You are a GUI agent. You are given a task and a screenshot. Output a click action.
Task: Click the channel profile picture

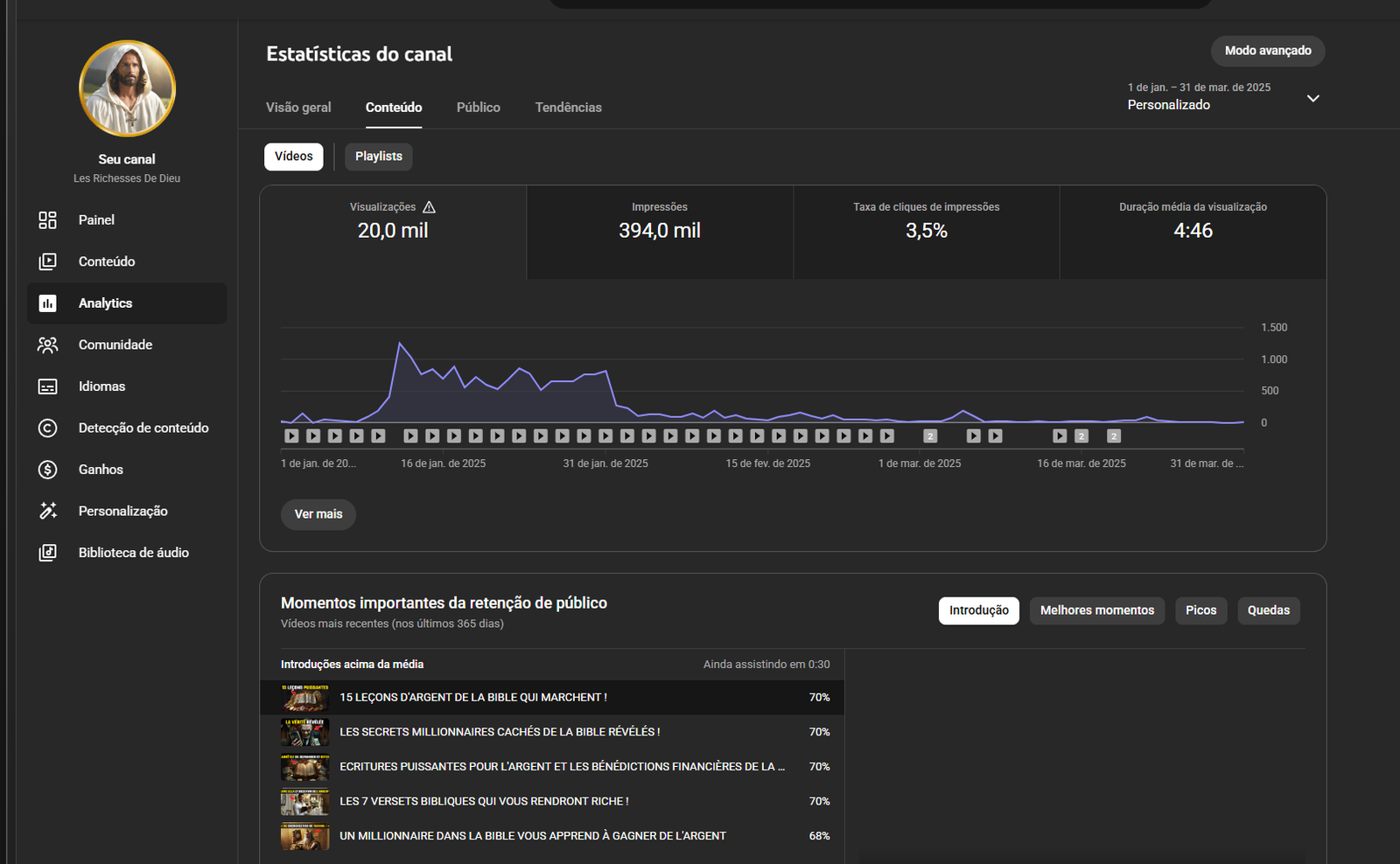127,88
